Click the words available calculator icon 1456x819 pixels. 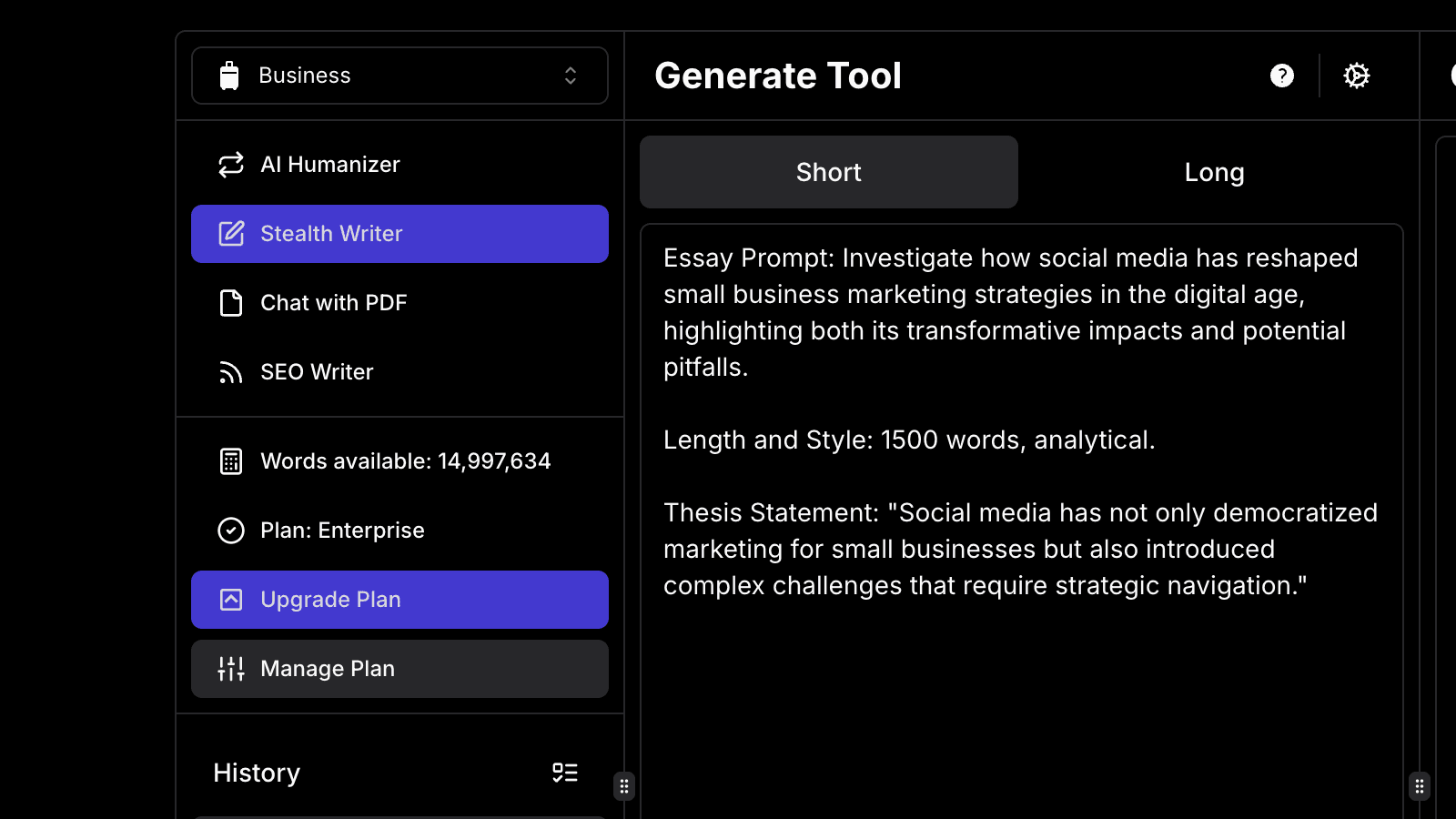click(x=230, y=460)
